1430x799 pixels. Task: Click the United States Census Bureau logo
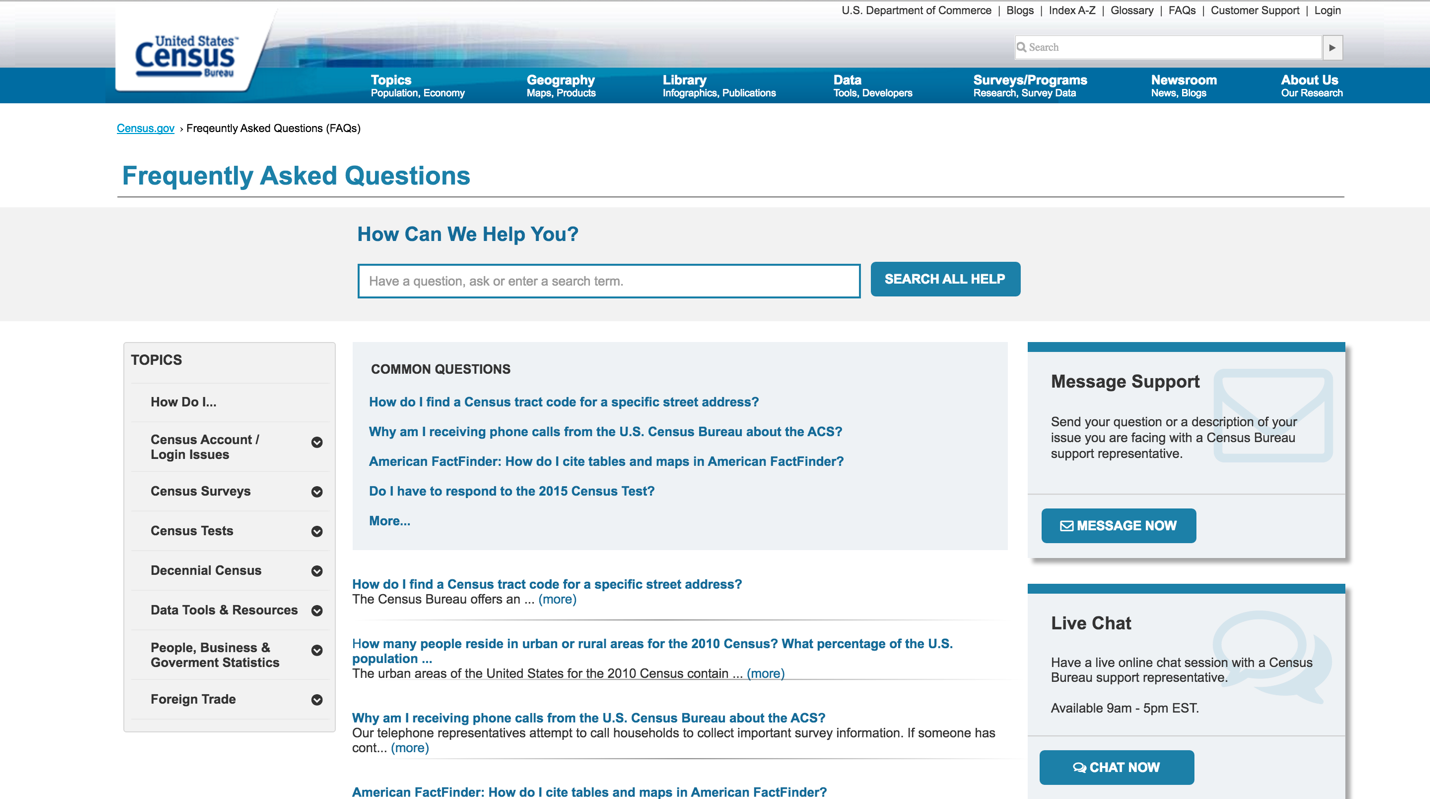tap(187, 56)
